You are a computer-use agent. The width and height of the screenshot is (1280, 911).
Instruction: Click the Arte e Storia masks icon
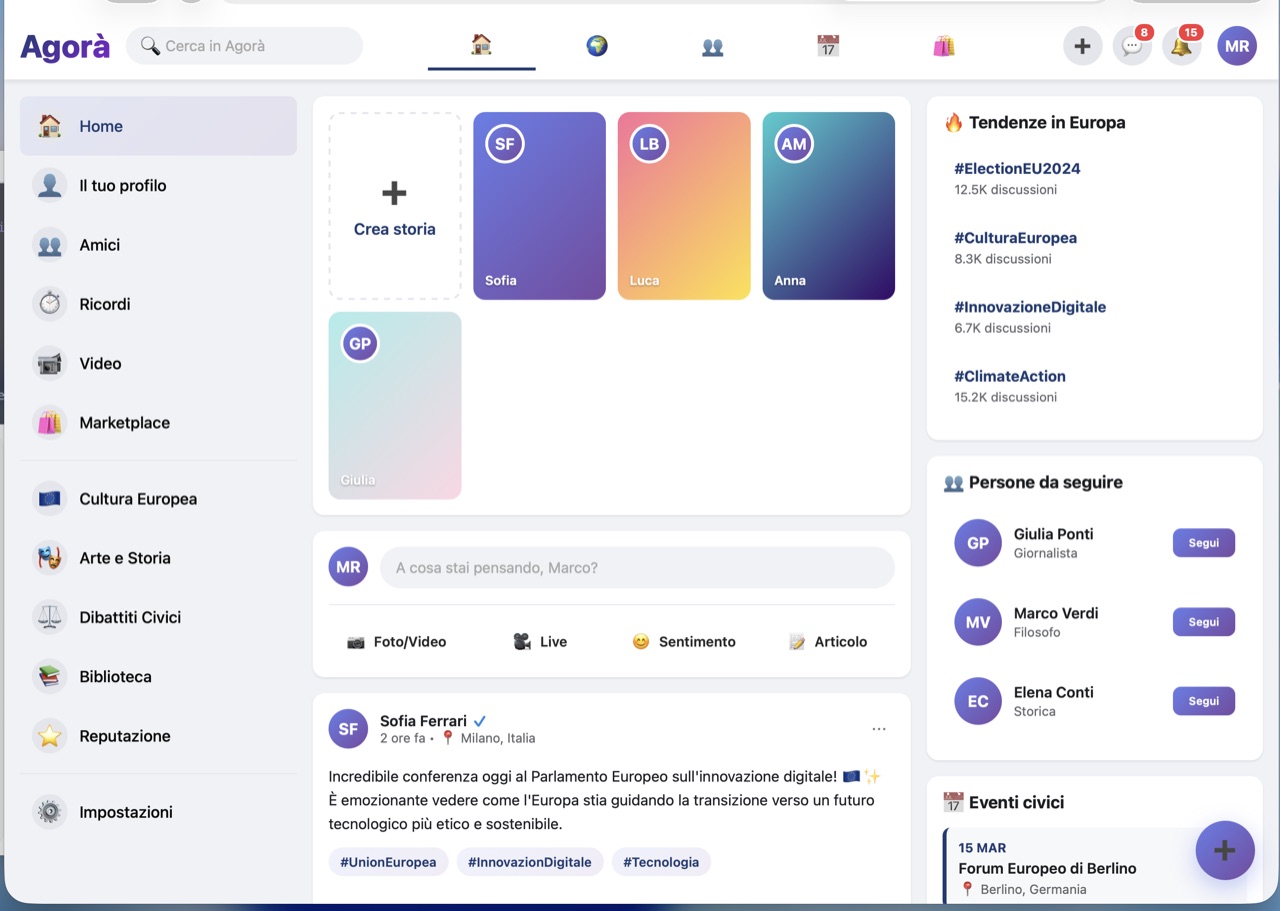tap(50, 558)
